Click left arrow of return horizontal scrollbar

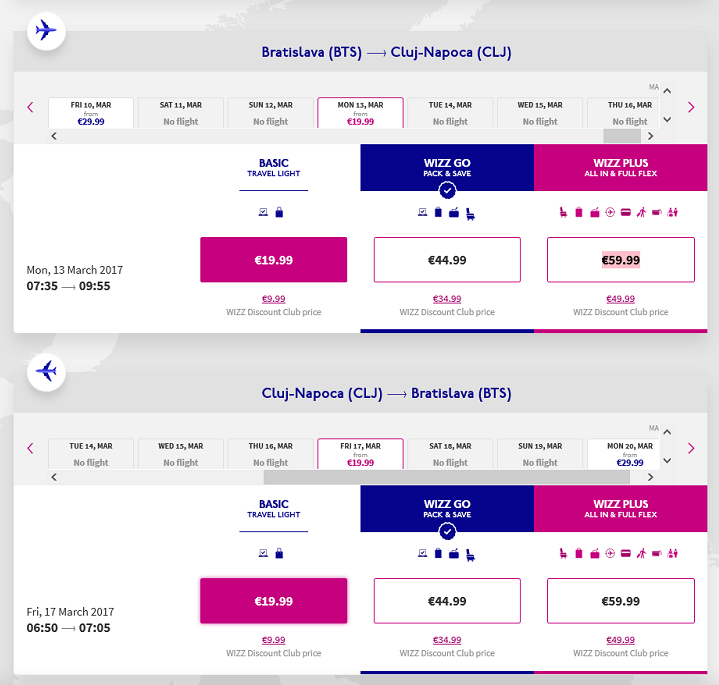tap(54, 477)
